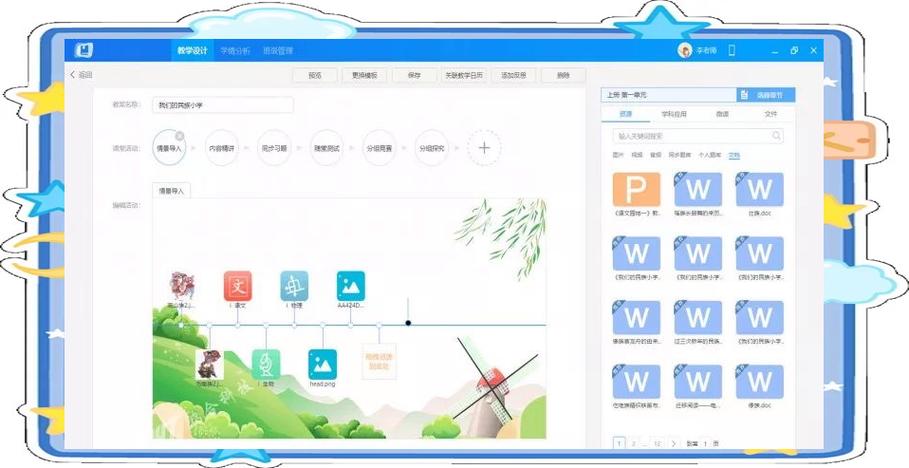Filter resources by 图片
The image size is (909, 468).
point(619,155)
